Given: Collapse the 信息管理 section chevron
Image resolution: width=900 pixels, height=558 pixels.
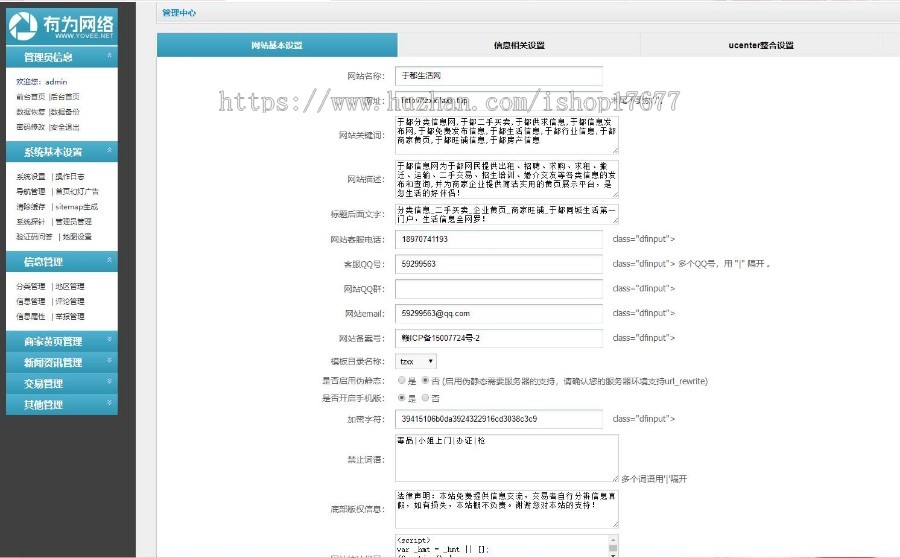Looking at the screenshot, I should pyautogui.click(x=109, y=260).
